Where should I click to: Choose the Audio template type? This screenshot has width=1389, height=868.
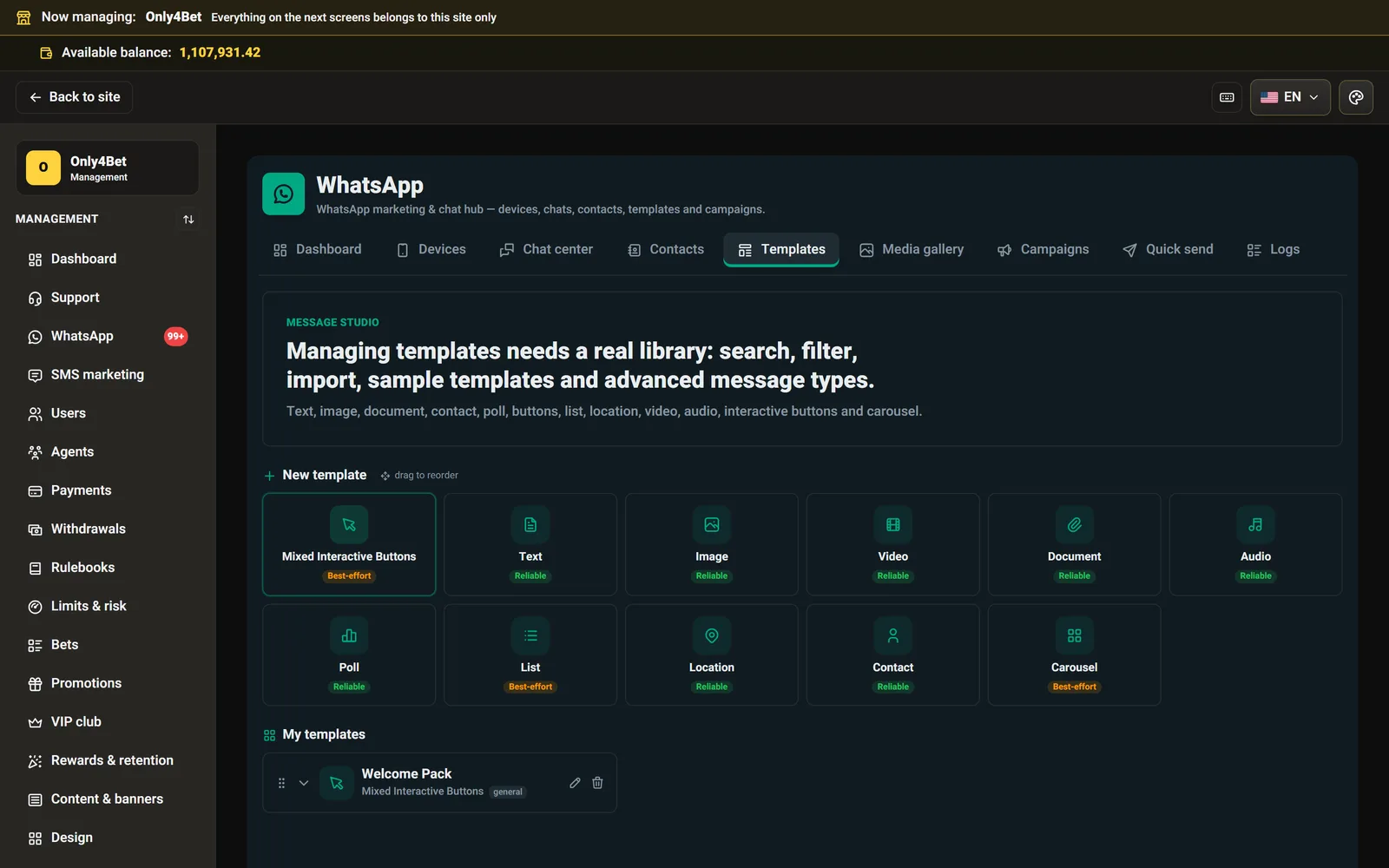tap(1256, 544)
